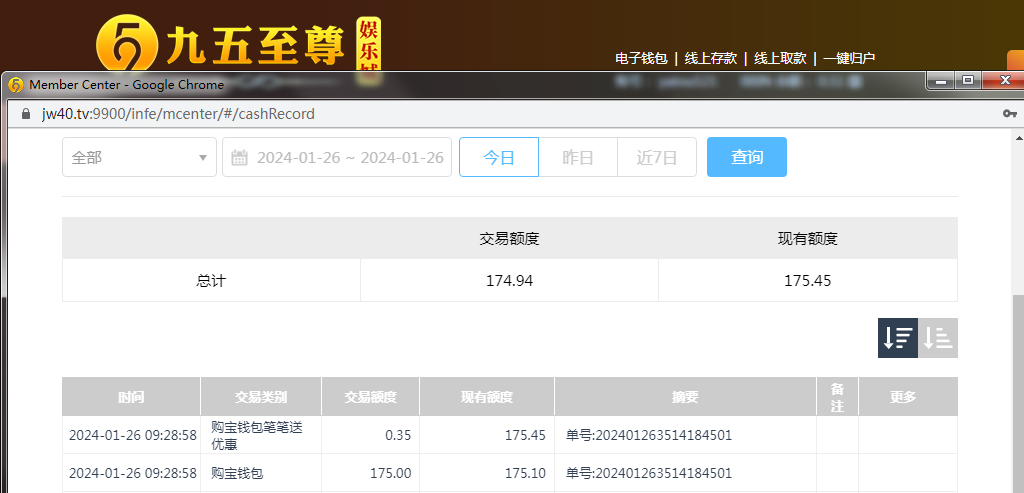Click the Chrome window favicon icon
This screenshot has height=493, width=1024.
(16, 85)
